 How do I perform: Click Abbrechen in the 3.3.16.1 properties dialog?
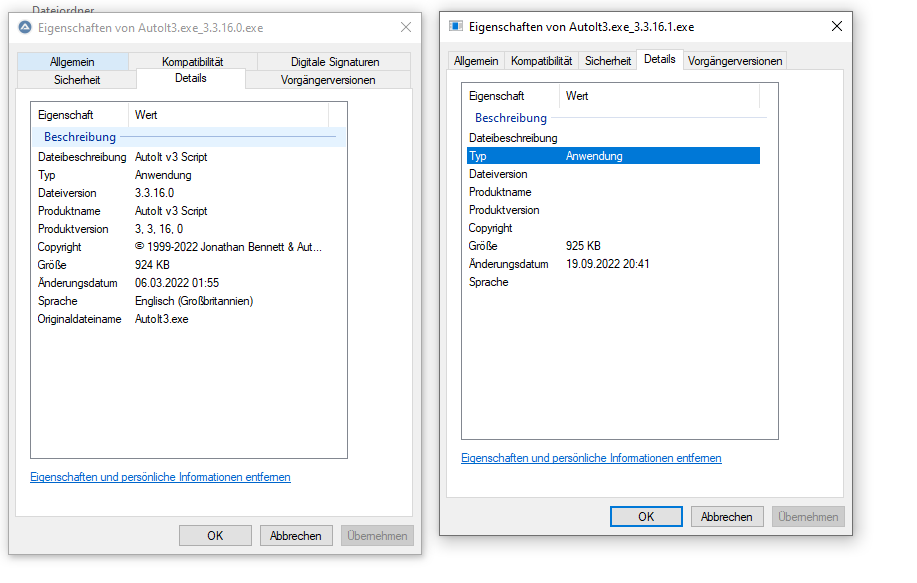tap(727, 517)
